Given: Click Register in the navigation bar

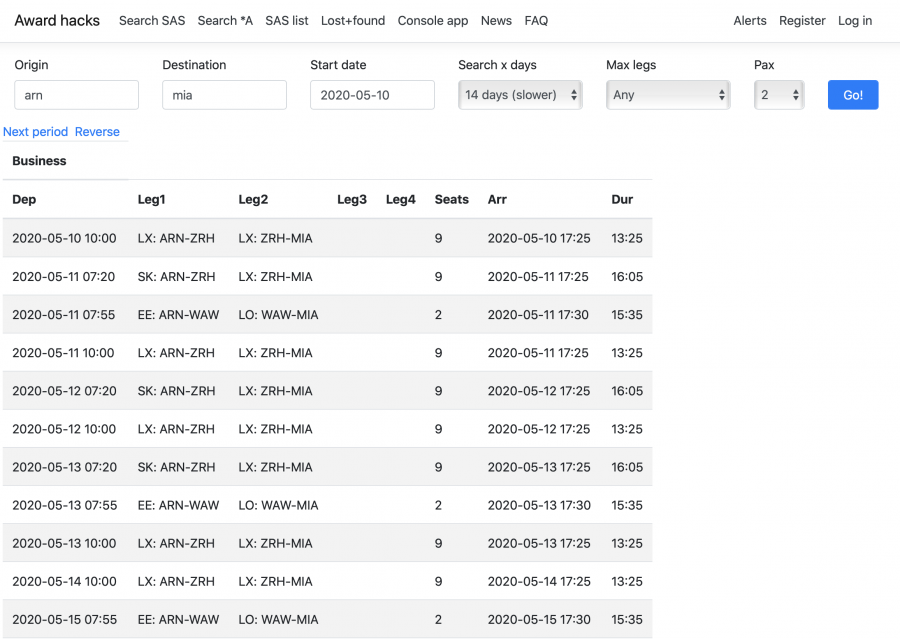Looking at the screenshot, I should pyautogui.click(x=802, y=21).
